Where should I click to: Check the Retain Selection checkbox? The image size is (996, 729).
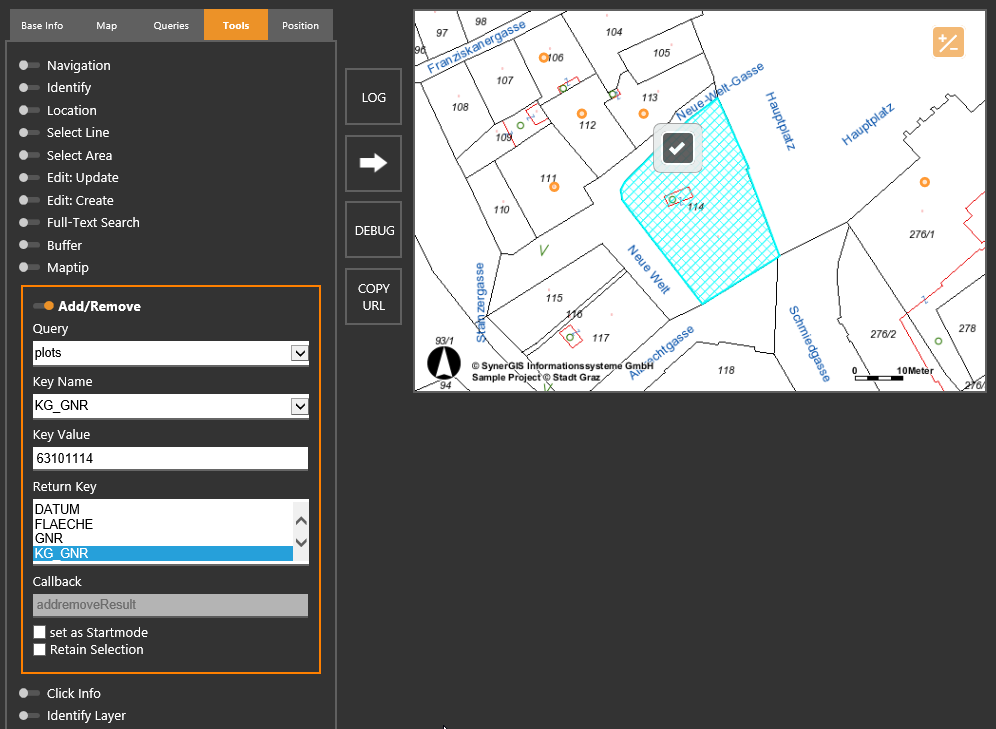[40, 649]
